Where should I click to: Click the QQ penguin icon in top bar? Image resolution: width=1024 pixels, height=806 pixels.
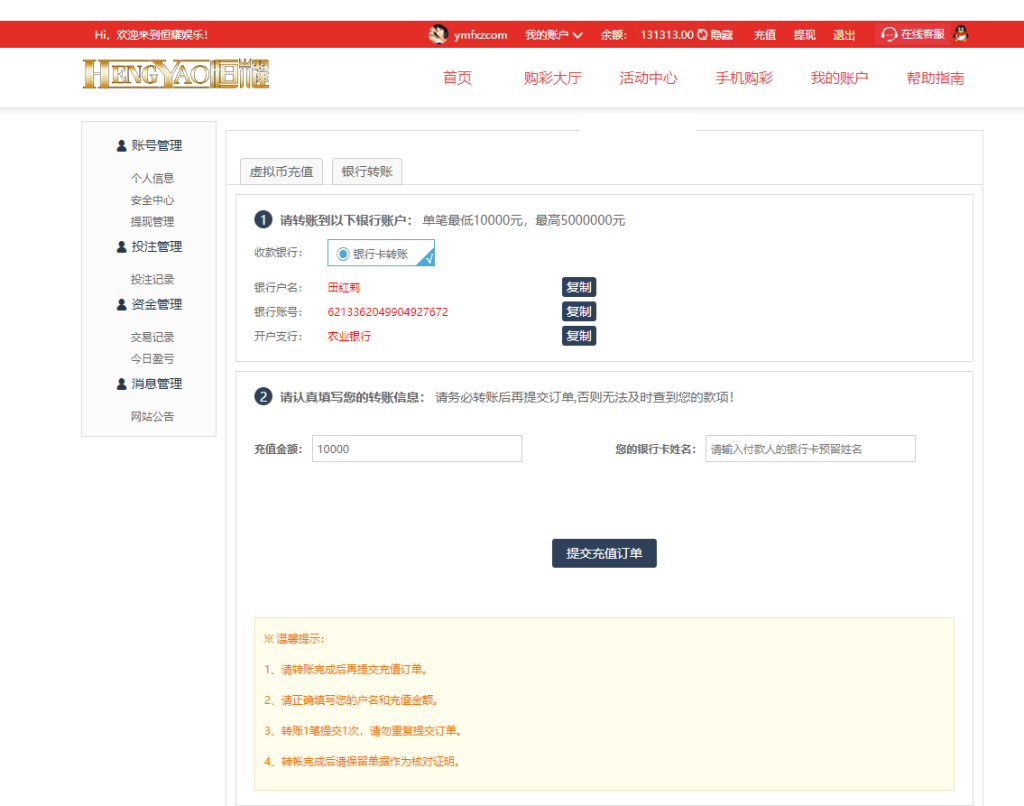[961, 34]
